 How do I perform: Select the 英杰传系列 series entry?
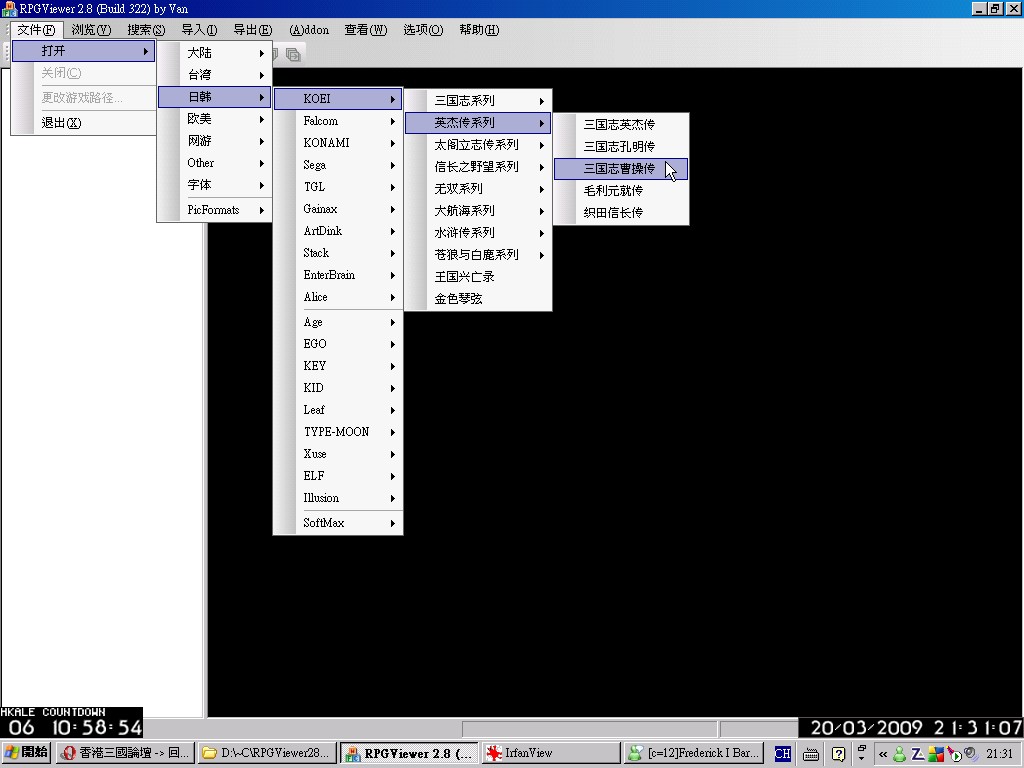click(x=478, y=123)
